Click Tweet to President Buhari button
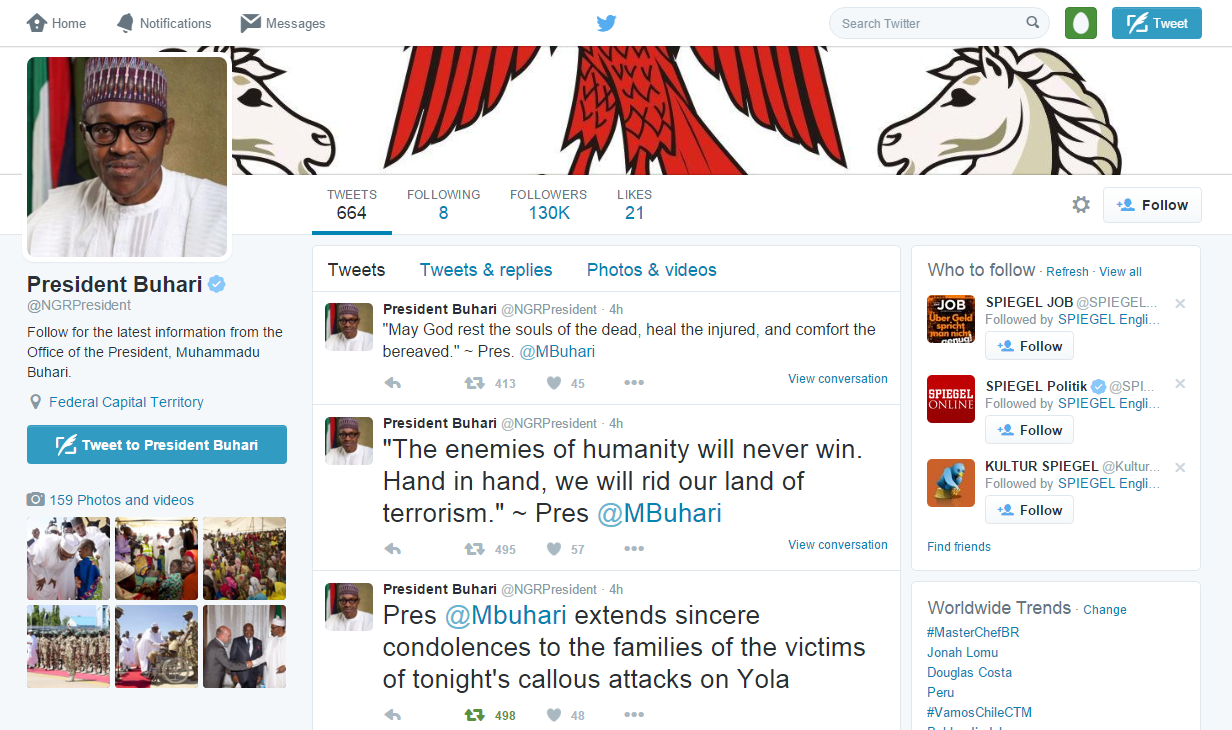The width and height of the screenshot is (1232, 730). pos(157,445)
